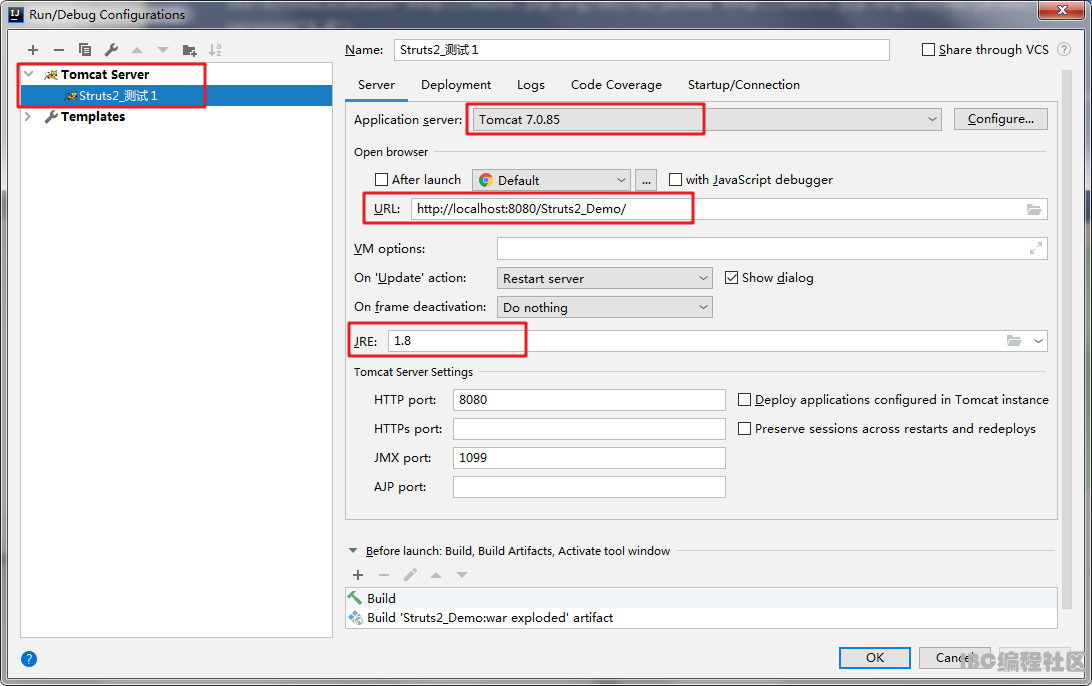Browse for URL using folder icon
The image size is (1092, 686).
pos(1034,209)
